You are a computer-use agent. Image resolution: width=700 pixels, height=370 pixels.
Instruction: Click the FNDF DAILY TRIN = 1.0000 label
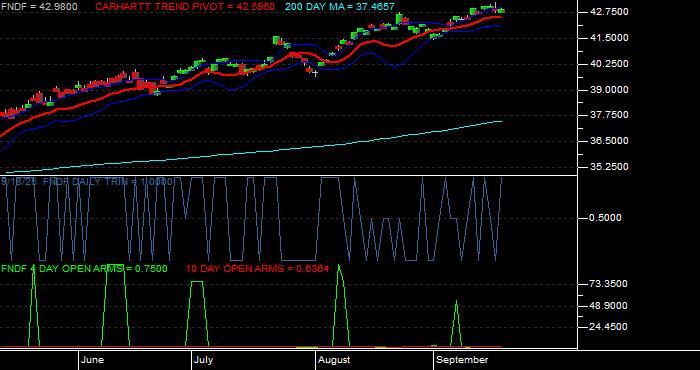pos(107,182)
